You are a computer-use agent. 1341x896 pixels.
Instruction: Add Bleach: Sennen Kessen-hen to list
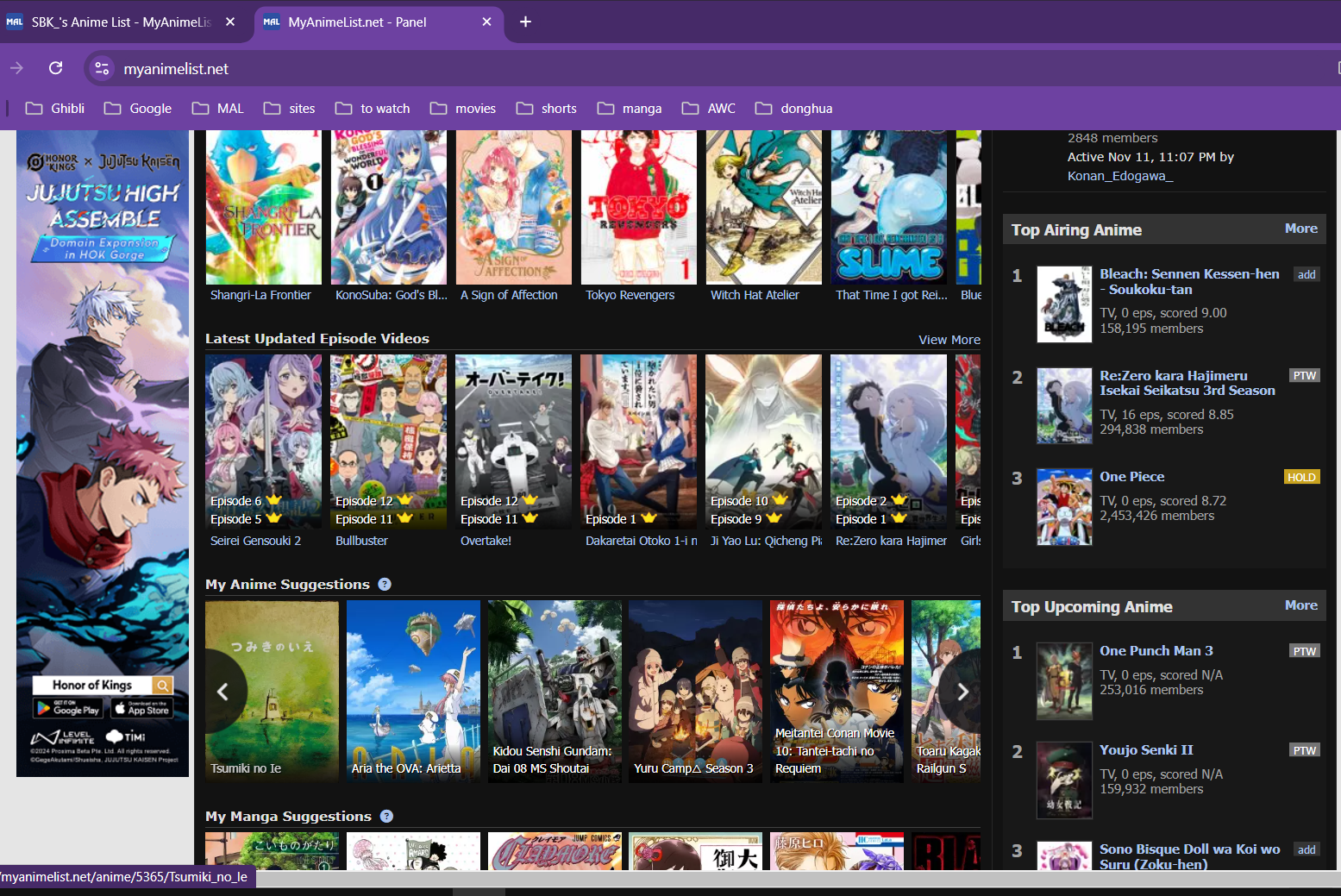point(1307,274)
